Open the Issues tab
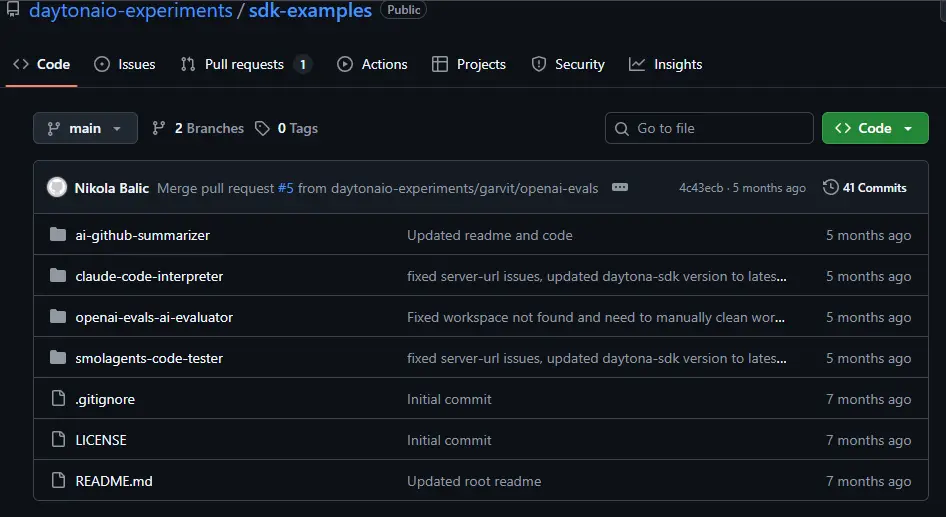The height and width of the screenshot is (517, 946). pos(125,64)
